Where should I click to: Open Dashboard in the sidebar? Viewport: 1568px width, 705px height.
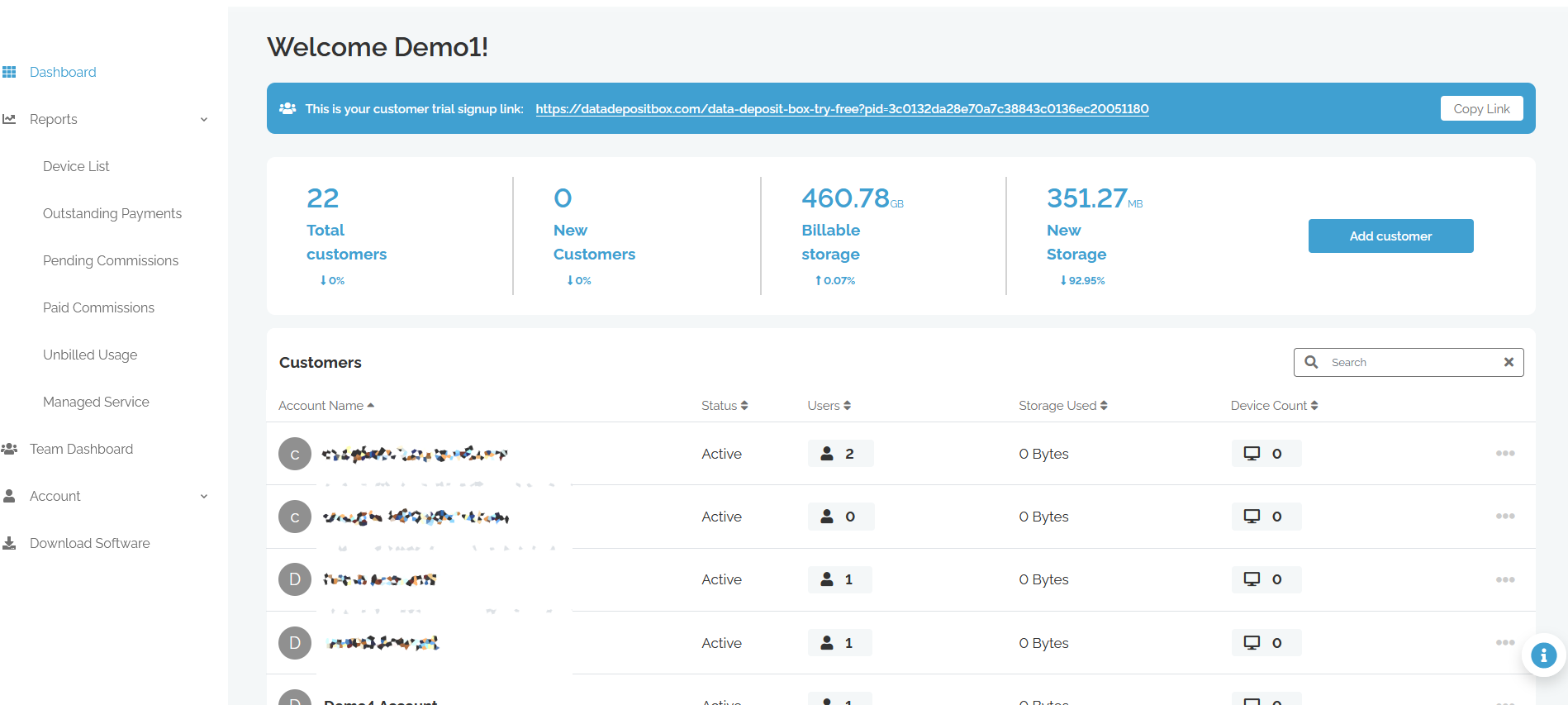point(63,72)
